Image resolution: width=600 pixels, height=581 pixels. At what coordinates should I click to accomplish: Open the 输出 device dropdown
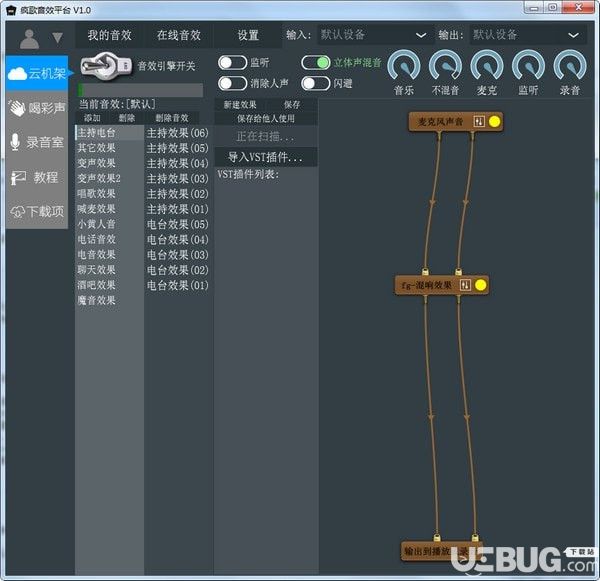(528, 35)
